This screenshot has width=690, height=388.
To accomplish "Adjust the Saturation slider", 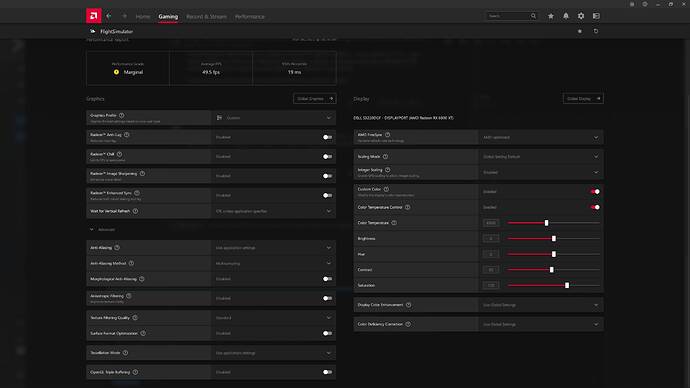I will click(554, 285).
